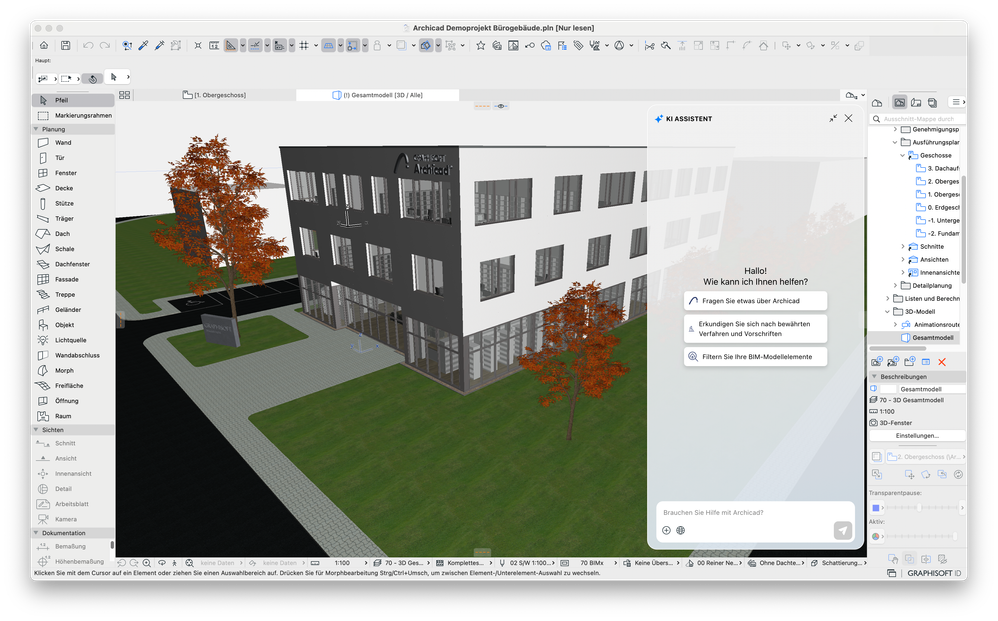The height and width of the screenshot is (621, 998).
Task: Select the Wand tool
Action: pos(73,143)
